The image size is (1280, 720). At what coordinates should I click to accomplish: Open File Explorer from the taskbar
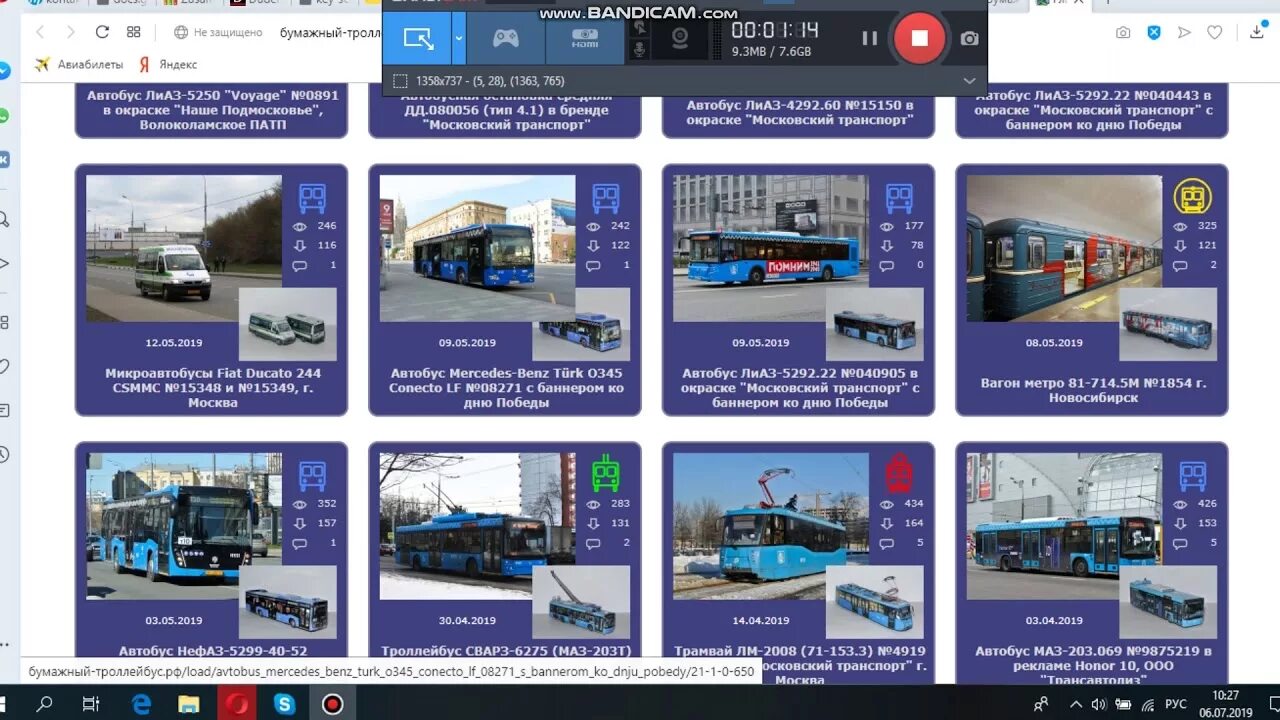click(x=189, y=704)
